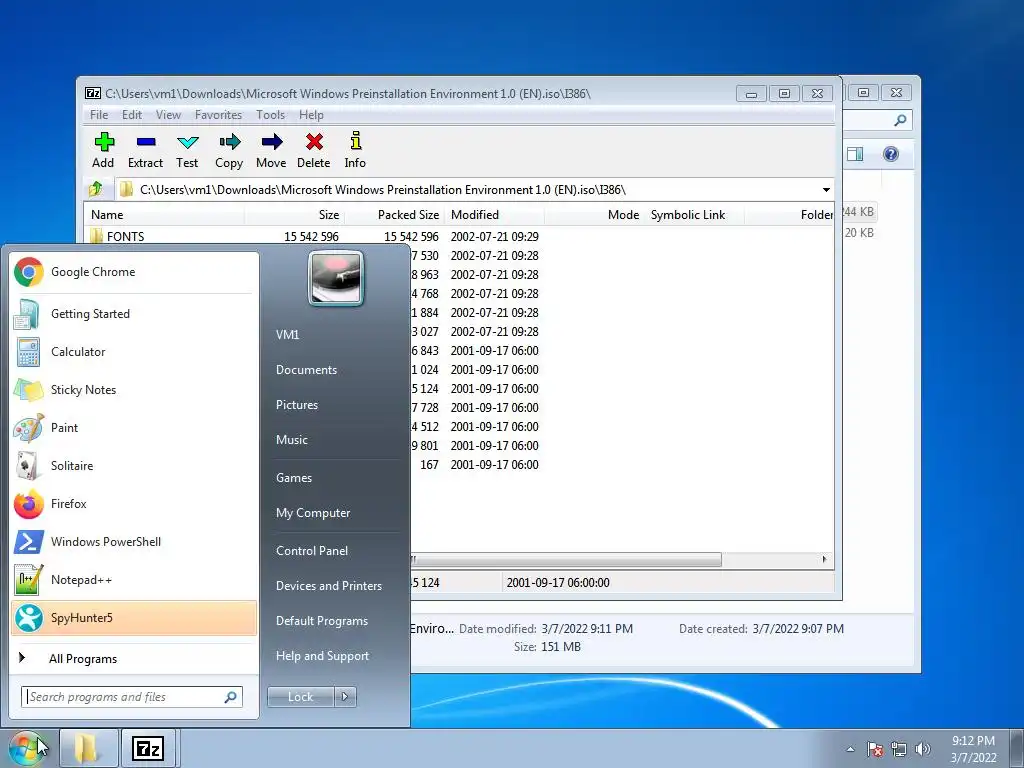Open Notepad++ from Start menu

134,580
